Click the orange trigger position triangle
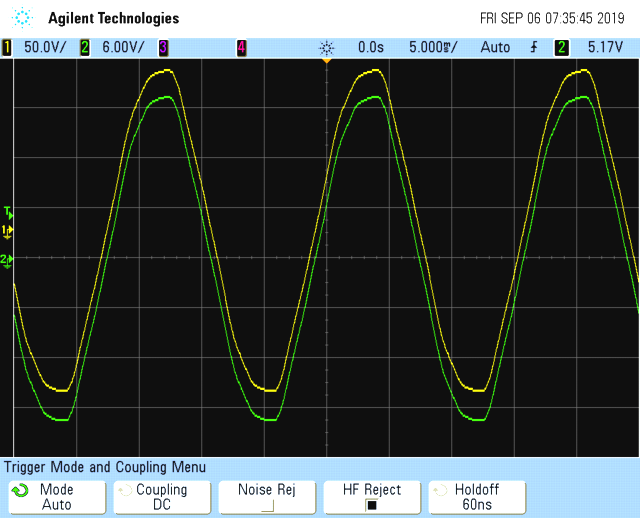The height and width of the screenshot is (518, 640). (x=327, y=61)
